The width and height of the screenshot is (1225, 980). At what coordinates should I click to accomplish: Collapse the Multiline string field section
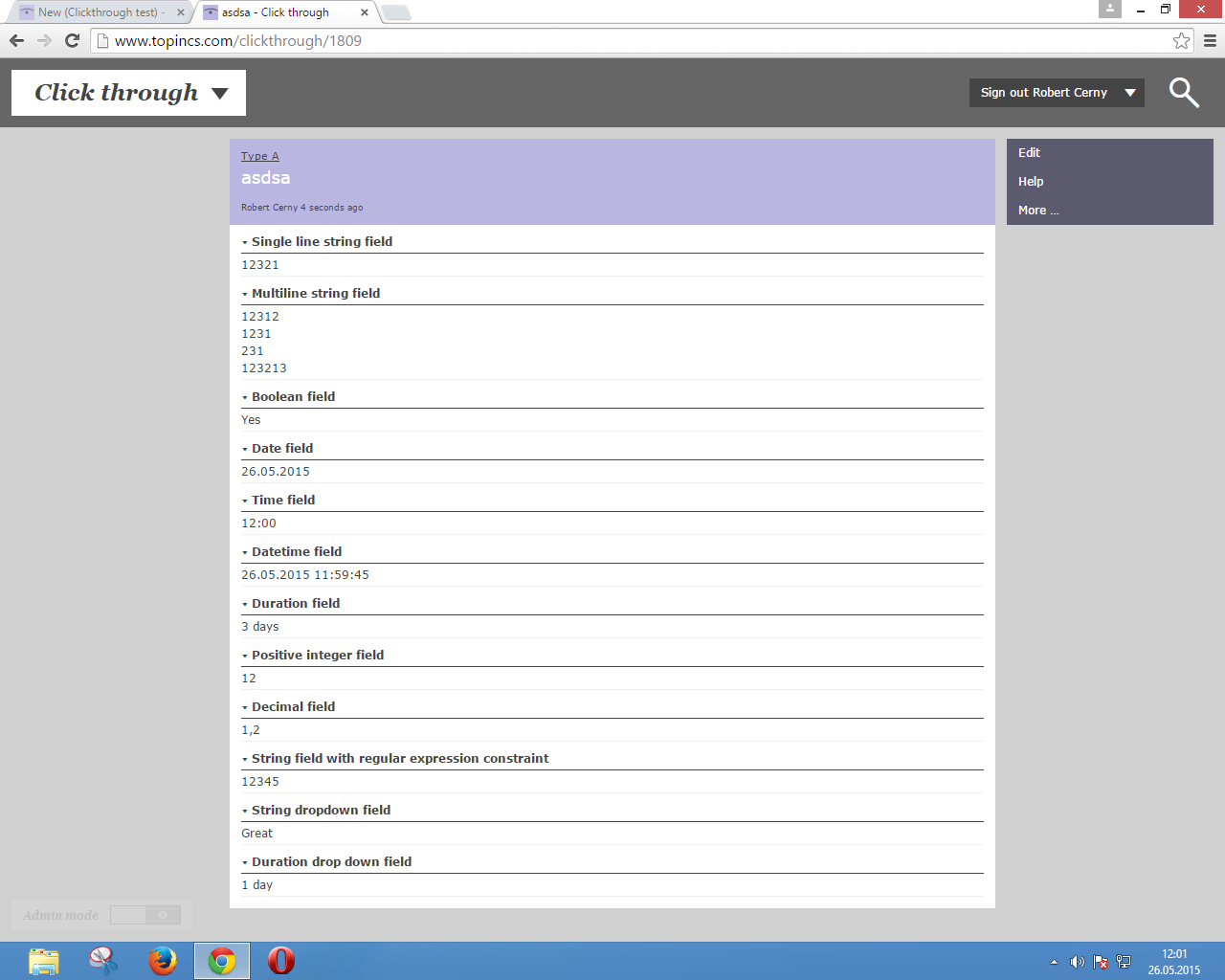pos(245,294)
